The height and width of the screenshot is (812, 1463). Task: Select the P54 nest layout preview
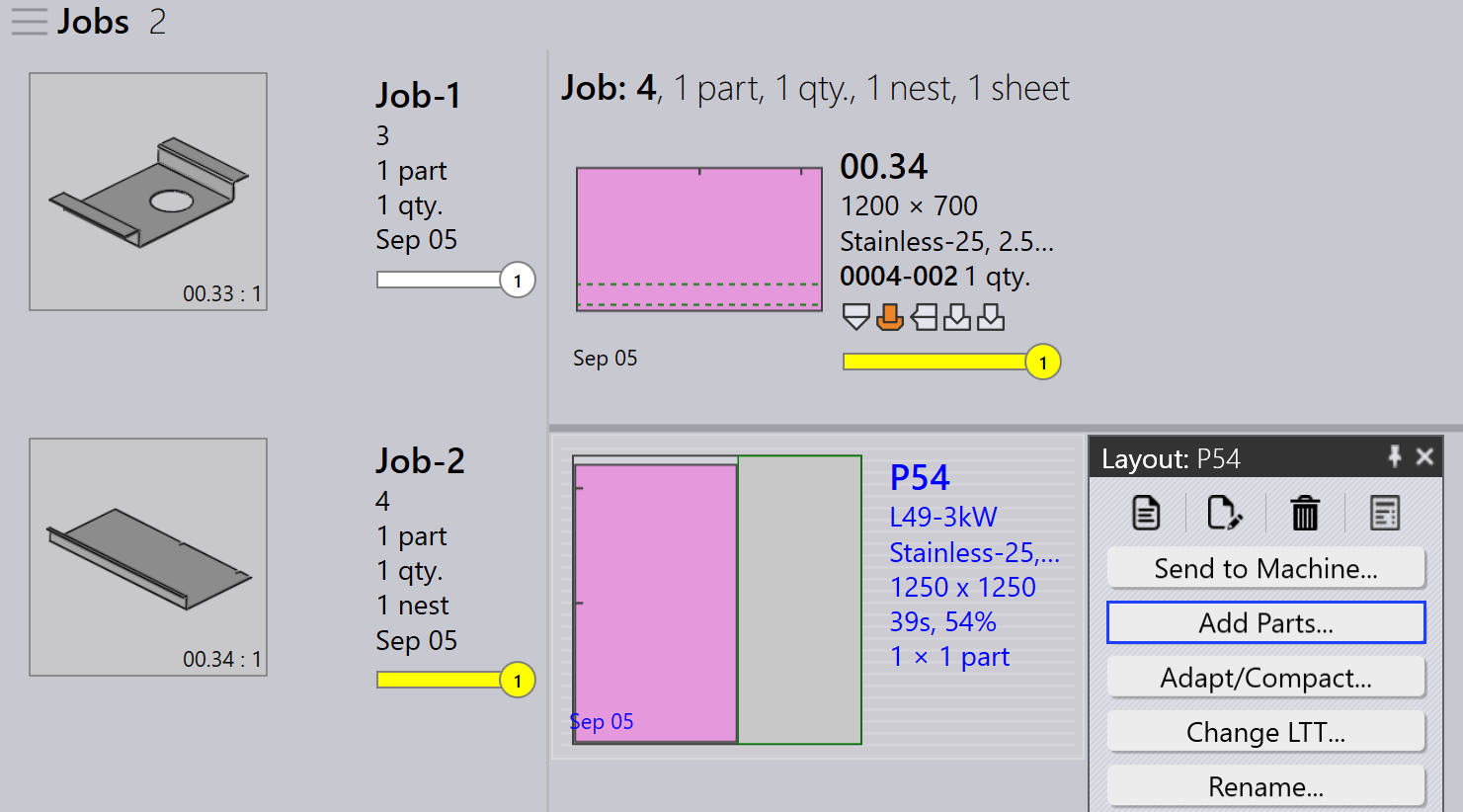[717, 600]
